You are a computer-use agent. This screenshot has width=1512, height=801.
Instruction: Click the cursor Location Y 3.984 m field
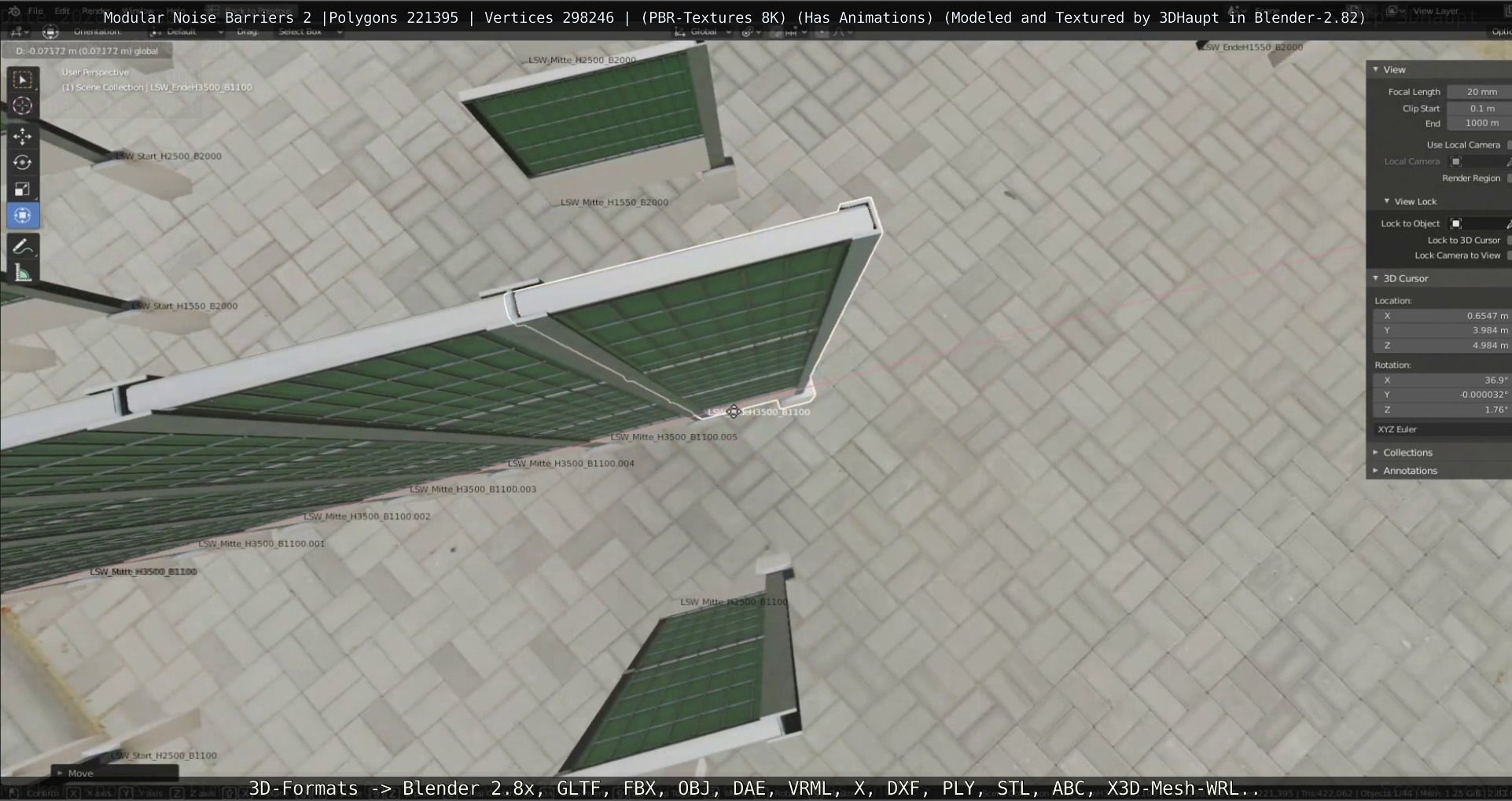(x=1442, y=330)
